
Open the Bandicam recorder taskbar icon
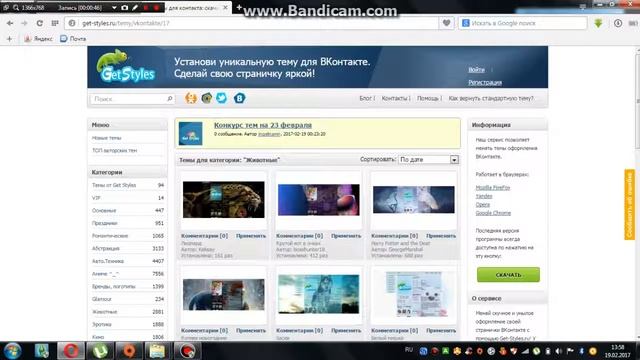click(x=187, y=351)
